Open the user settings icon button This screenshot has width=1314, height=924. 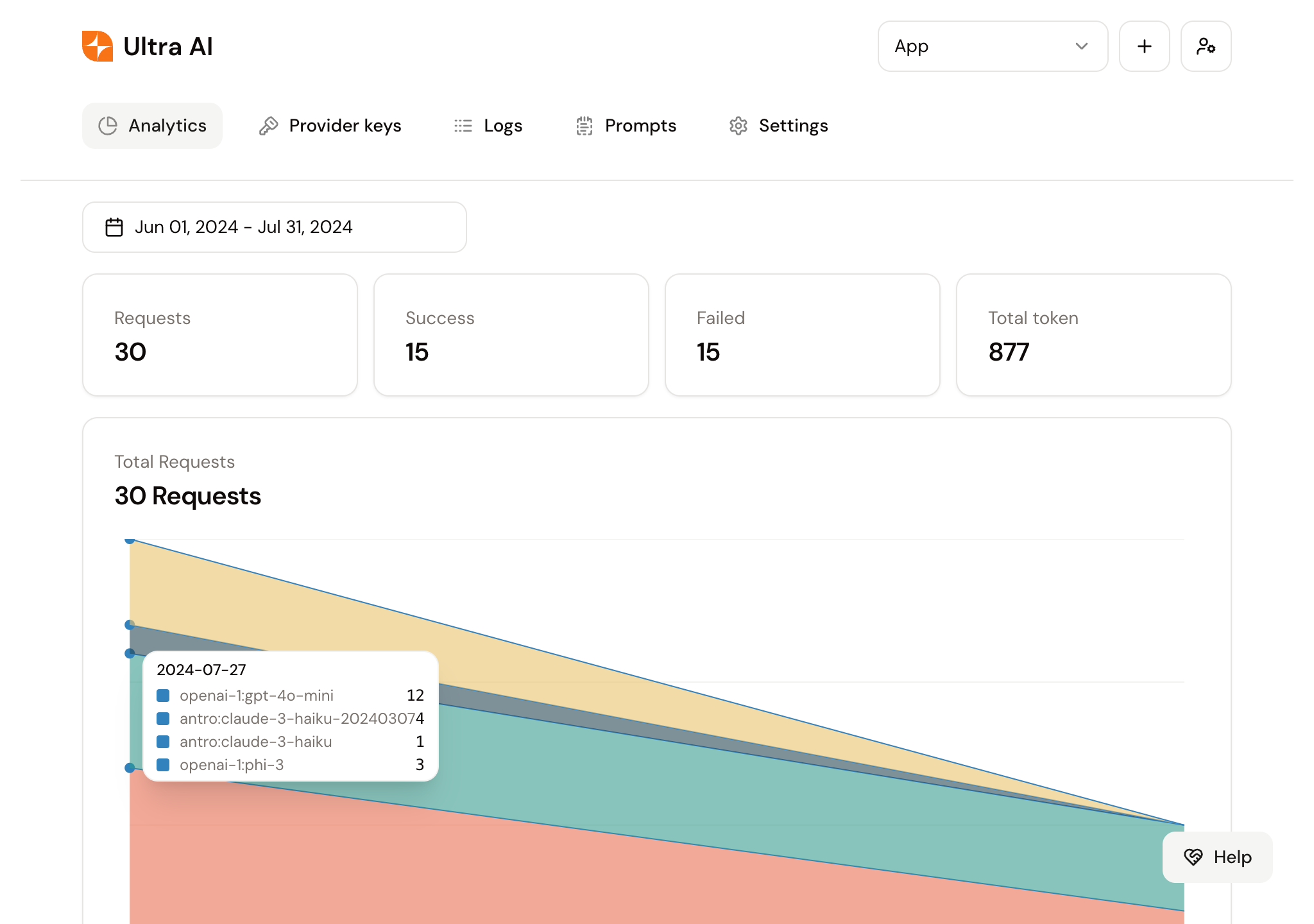pyautogui.click(x=1206, y=46)
